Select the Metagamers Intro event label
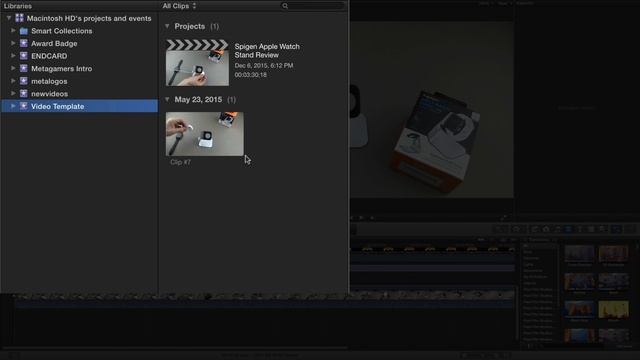This screenshot has height=360, width=640. pos(62,69)
